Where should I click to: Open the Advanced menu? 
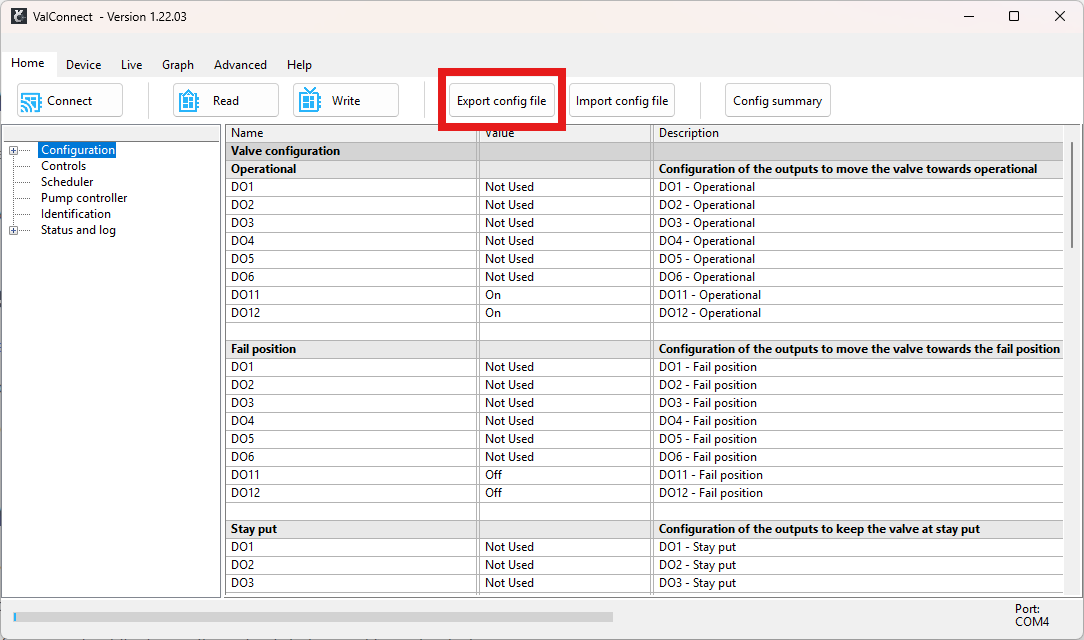pyautogui.click(x=240, y=65)
